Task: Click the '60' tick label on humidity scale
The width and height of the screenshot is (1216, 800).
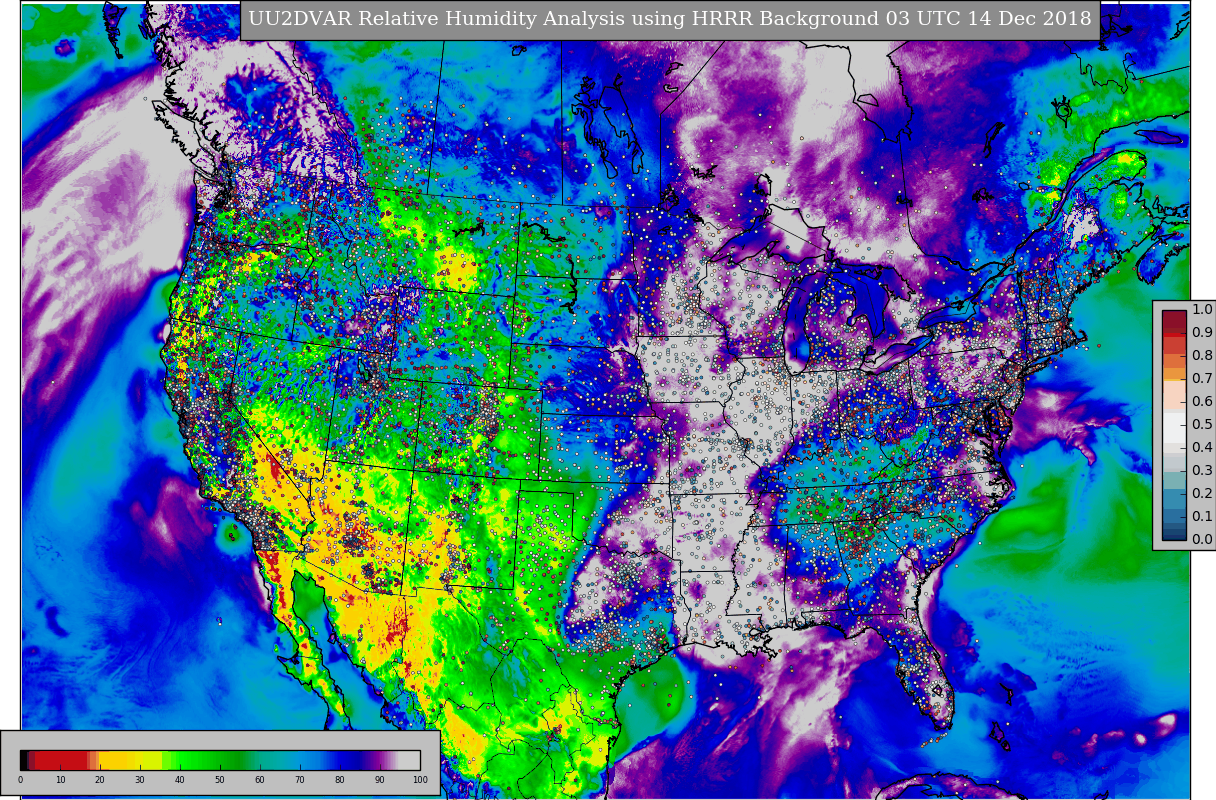Action: coord(260,780)
